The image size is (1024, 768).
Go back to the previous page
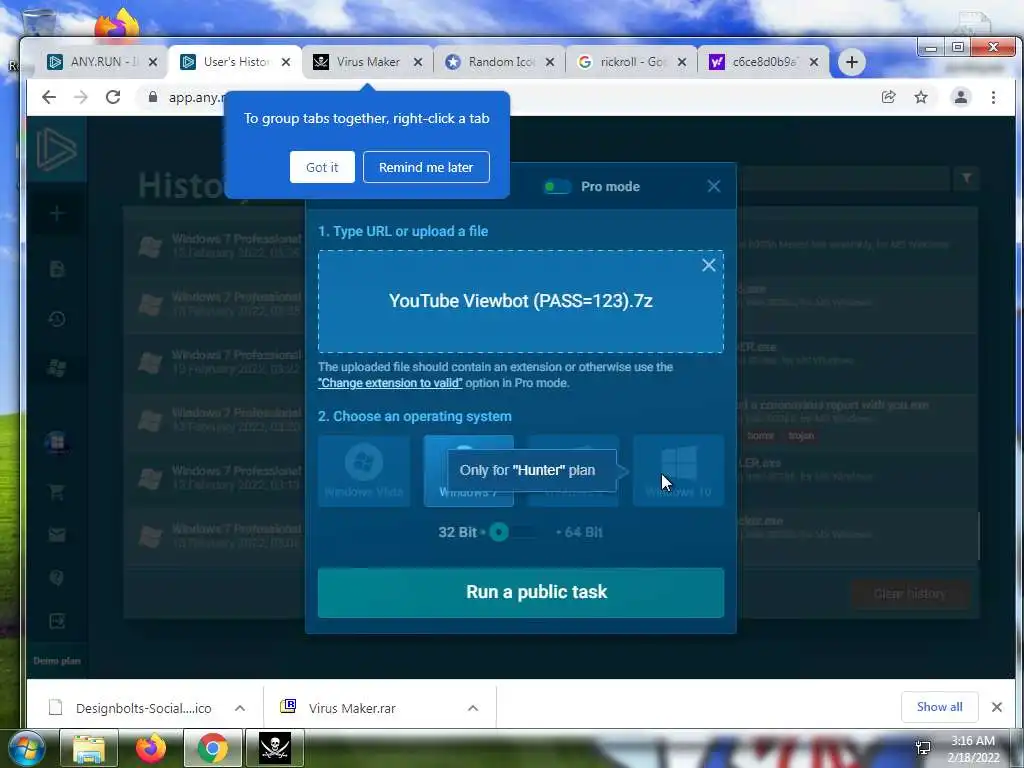tap(49, 97)
